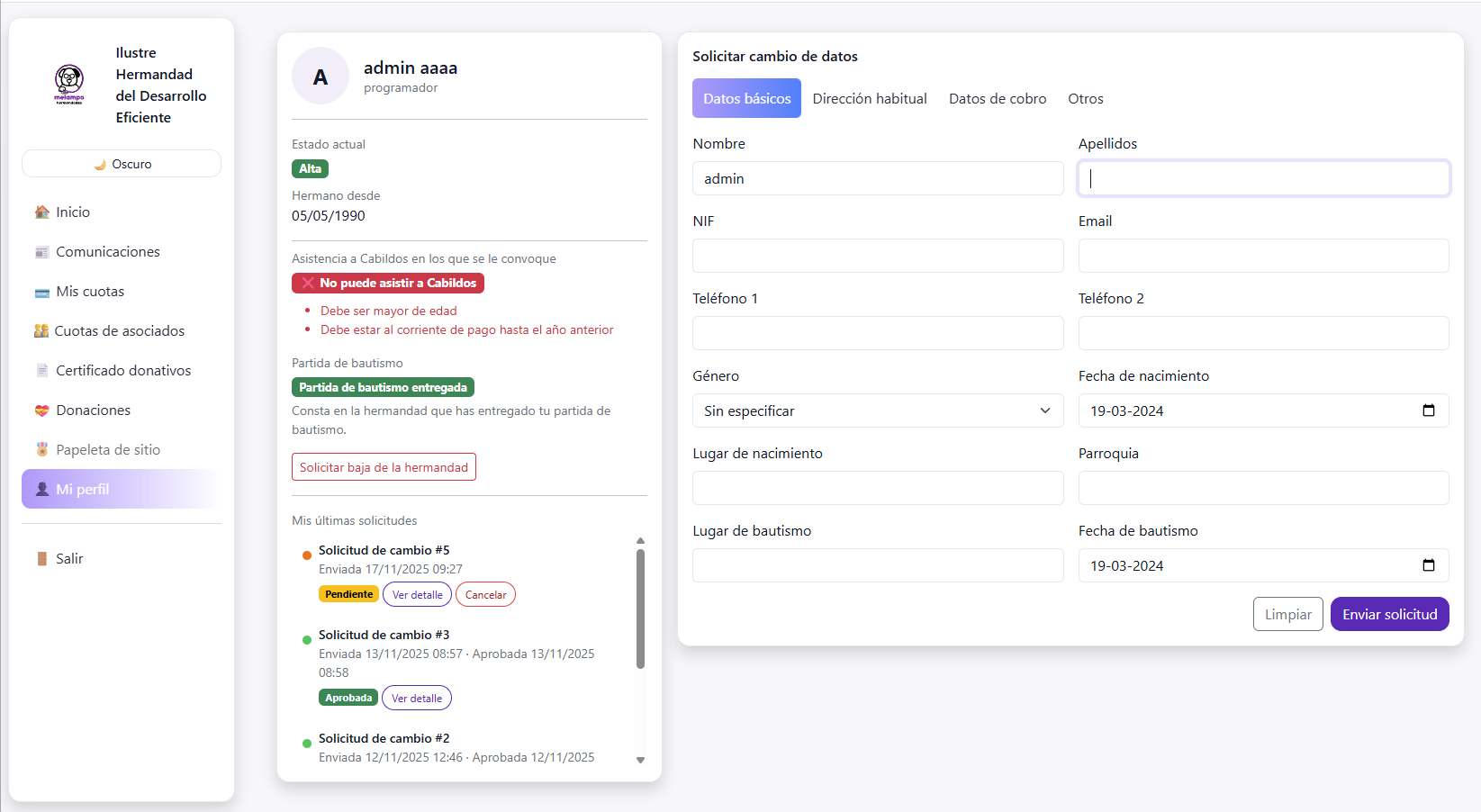1481x812 pixels.
Task: Go to the Otros tab
Action: pyautogui.click(x=1086, y=98)
